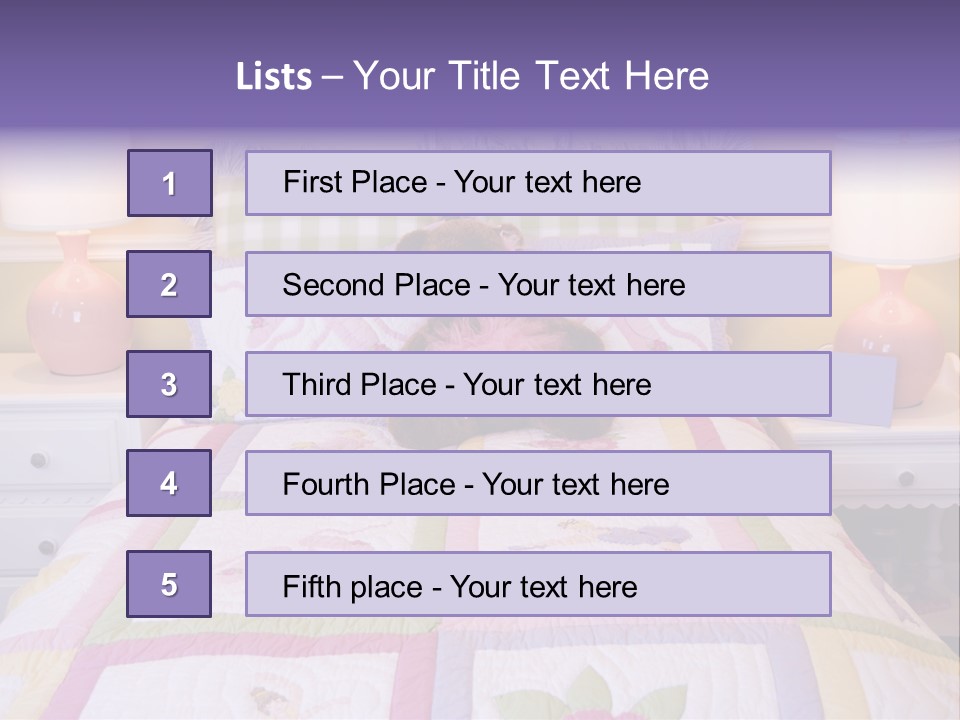Viewport: 960px width, 720px height.
Task: Select the number 4 square
Action: click(x=170, y=483)
